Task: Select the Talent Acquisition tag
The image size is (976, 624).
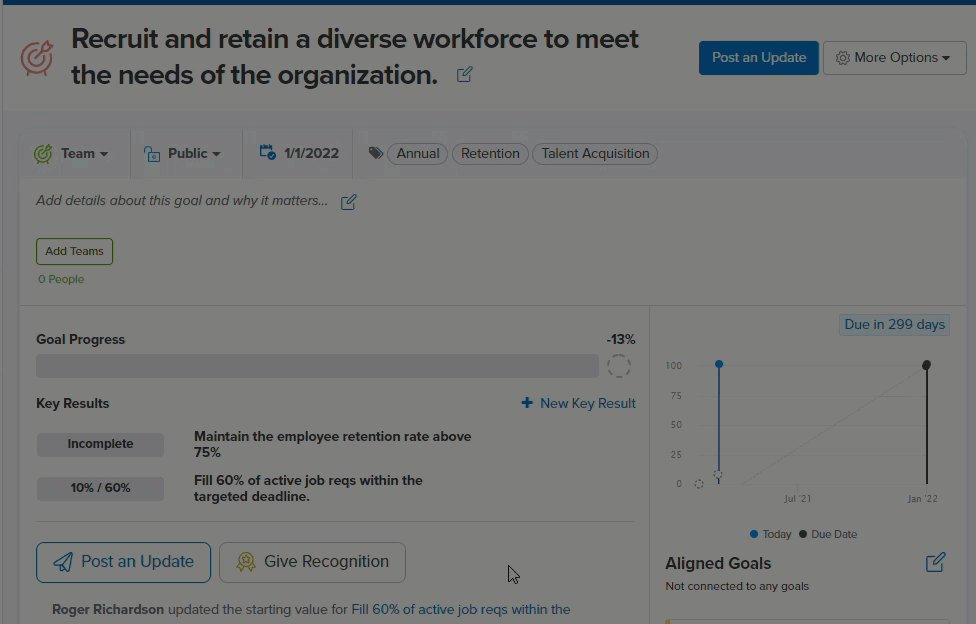Action: (595, 154)
